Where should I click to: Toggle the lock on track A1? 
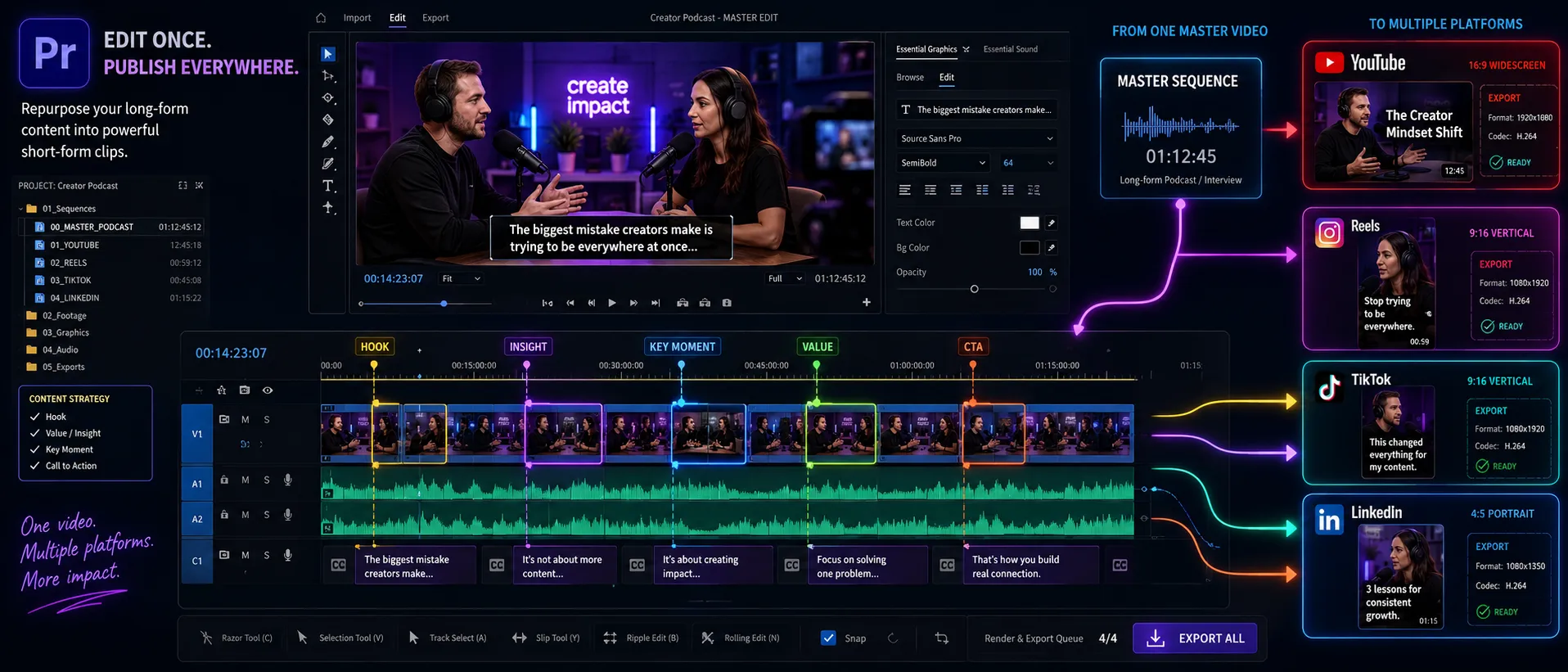(224, 480)
